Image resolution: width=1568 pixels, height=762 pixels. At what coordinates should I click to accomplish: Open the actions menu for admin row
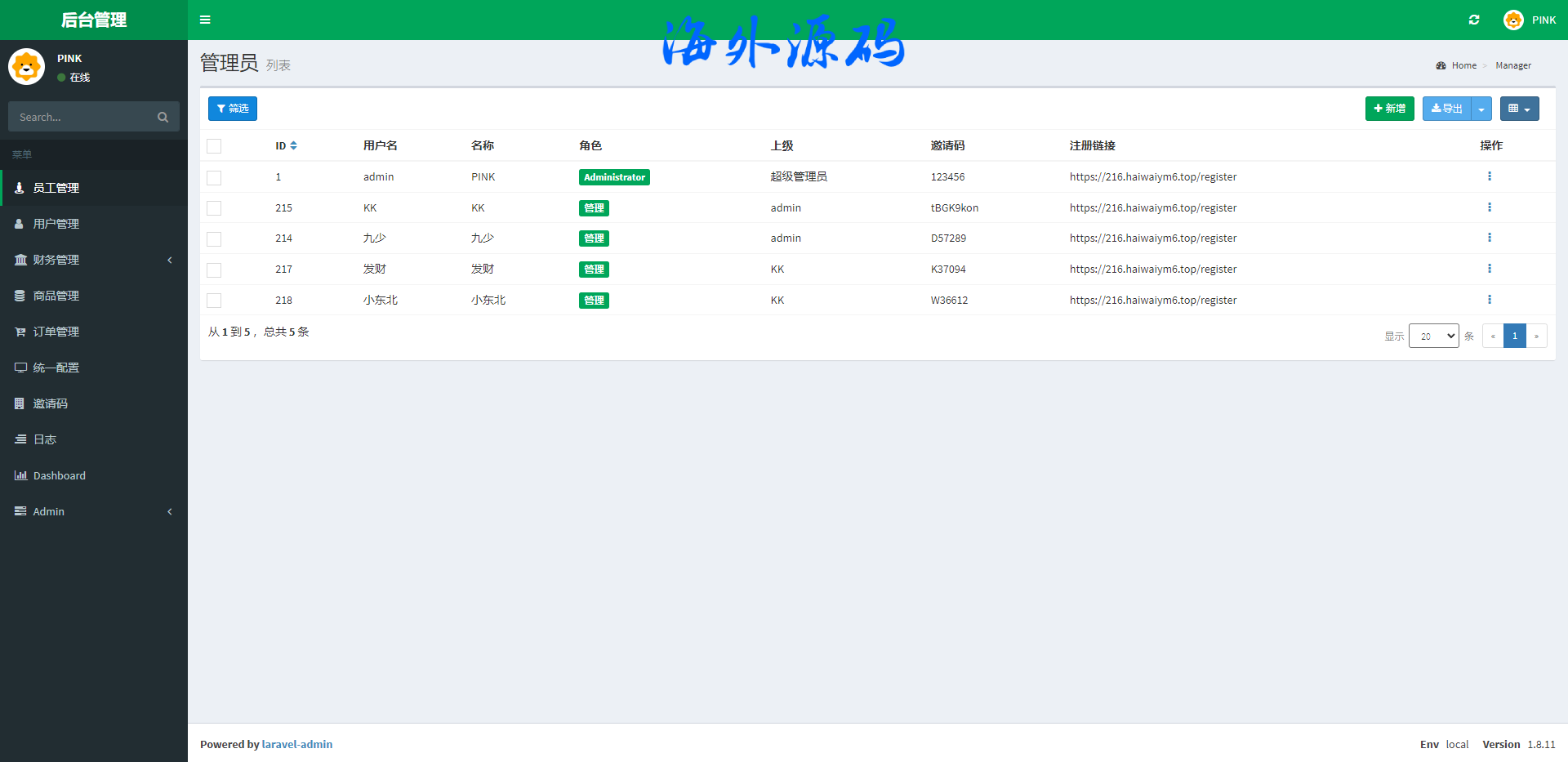click(x=1489, y=176)
